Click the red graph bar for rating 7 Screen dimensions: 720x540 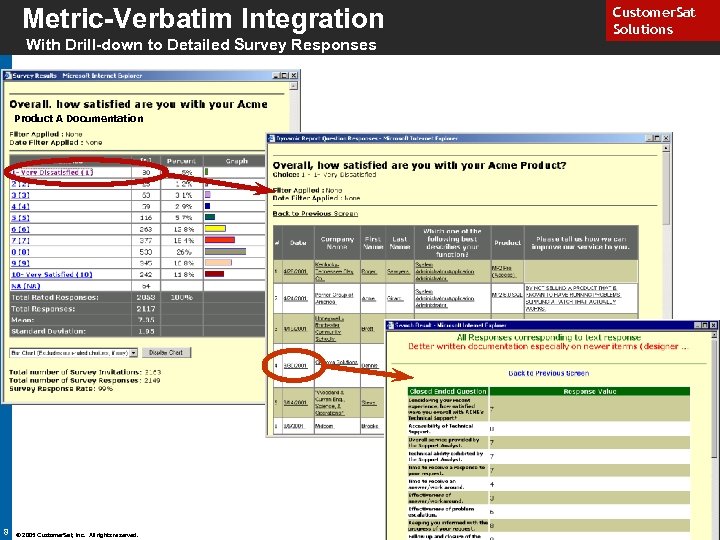[x=220, y=240]
